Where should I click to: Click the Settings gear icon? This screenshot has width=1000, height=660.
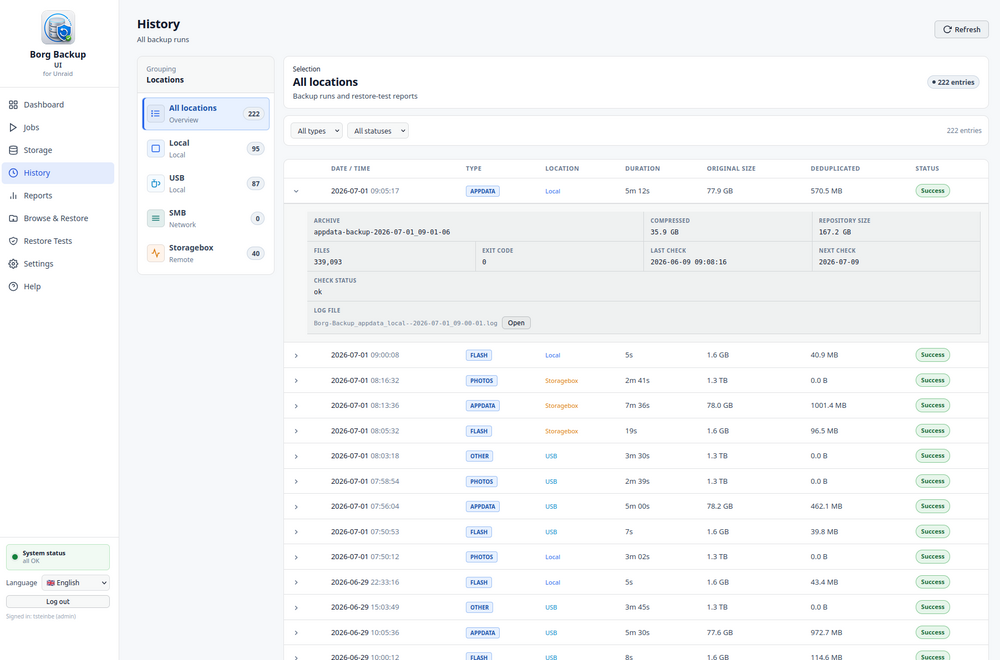(13, 264)
